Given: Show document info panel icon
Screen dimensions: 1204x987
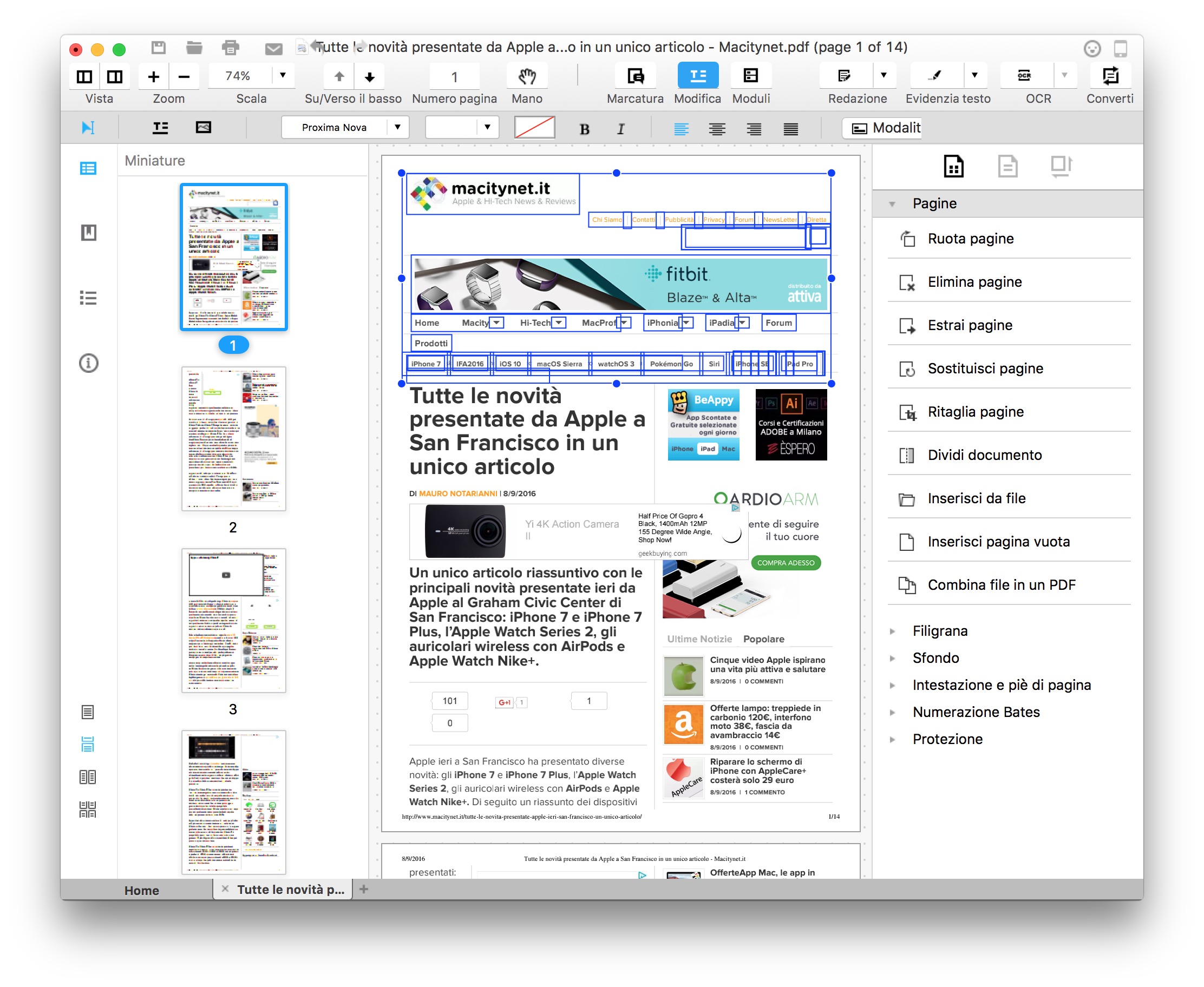Looking at the screenshot, I should tap(88, 363).
